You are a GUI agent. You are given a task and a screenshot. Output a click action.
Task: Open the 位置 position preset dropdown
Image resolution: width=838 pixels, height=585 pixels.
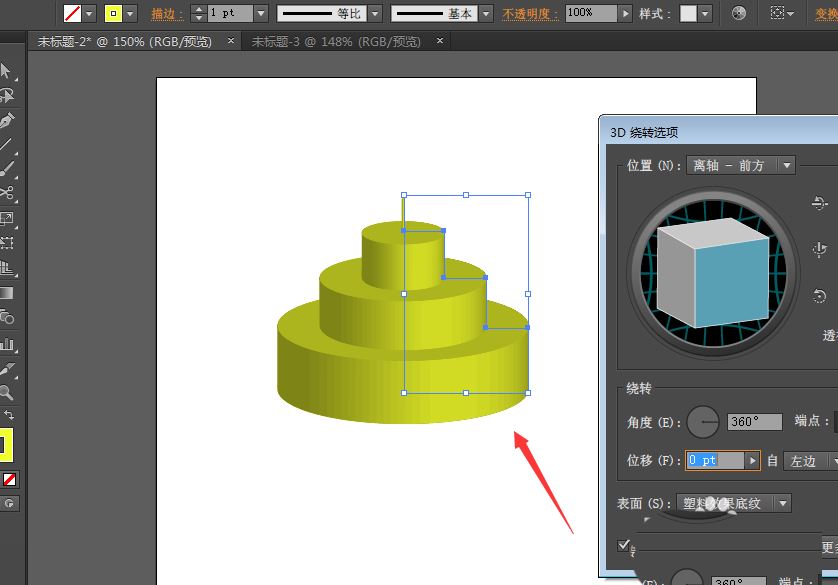pos(741,166)
